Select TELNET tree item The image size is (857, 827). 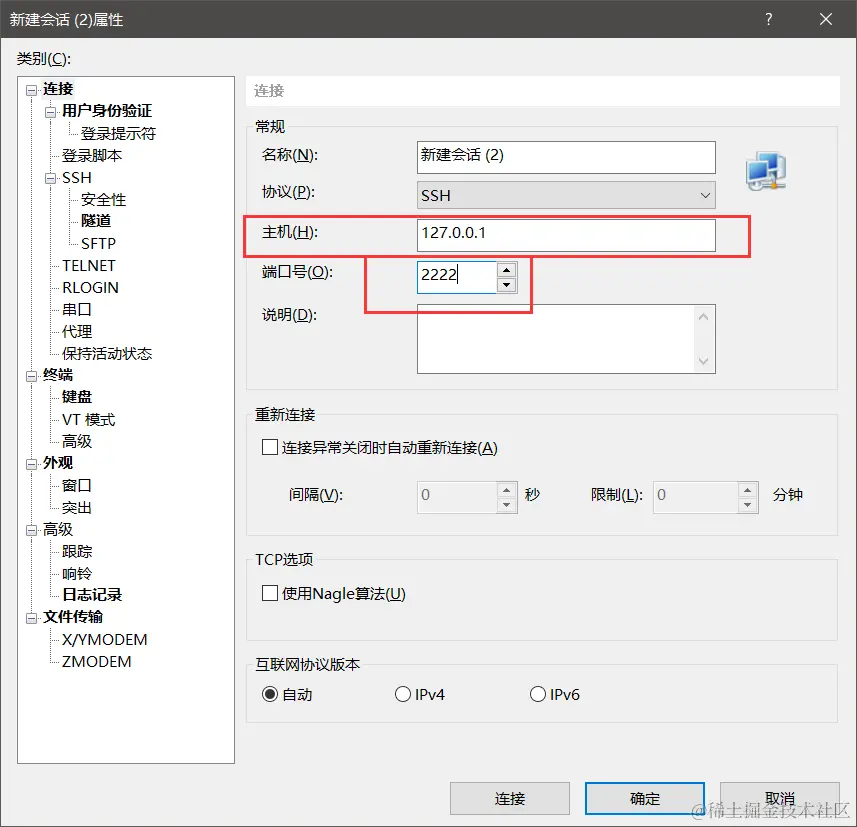(89, 266)
